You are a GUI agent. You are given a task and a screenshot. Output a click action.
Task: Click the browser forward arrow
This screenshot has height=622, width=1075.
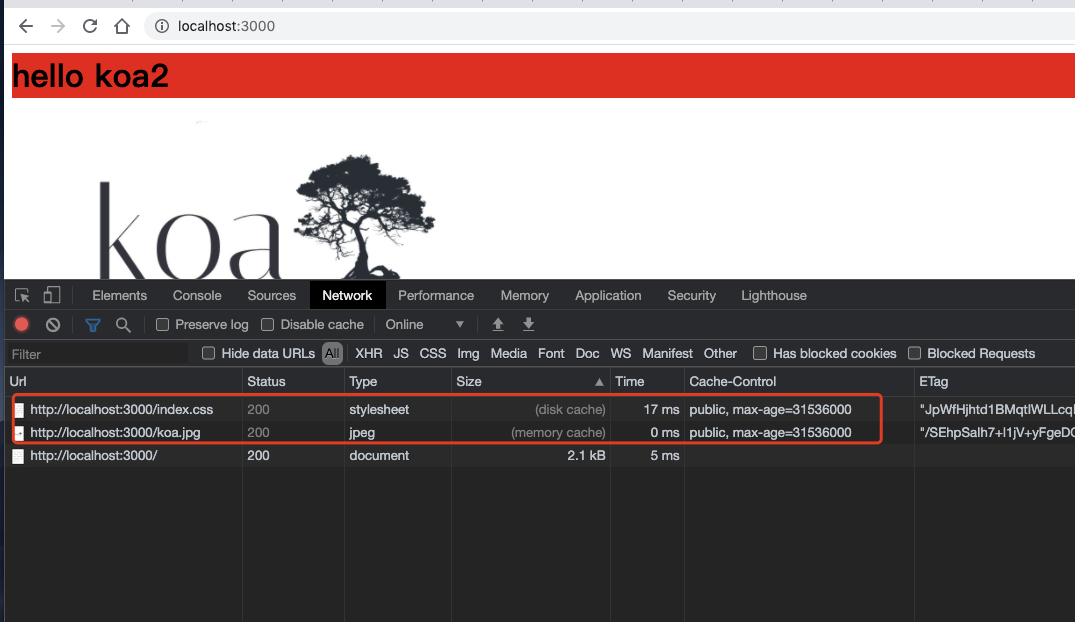coord(58,26)
